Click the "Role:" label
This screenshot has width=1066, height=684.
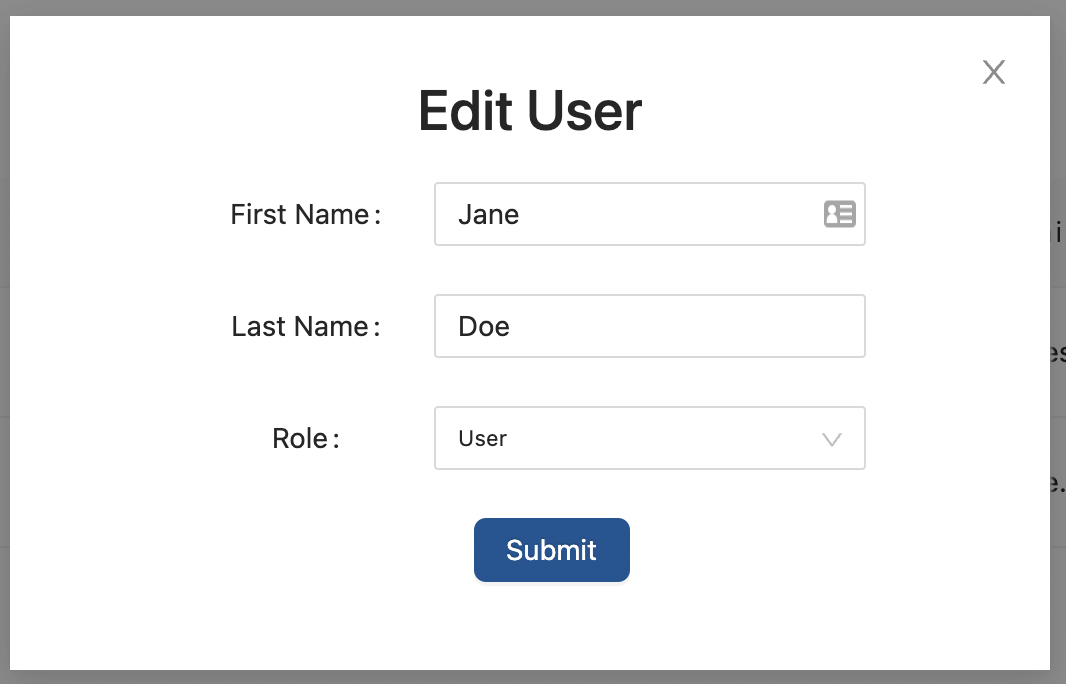(305, 438)
